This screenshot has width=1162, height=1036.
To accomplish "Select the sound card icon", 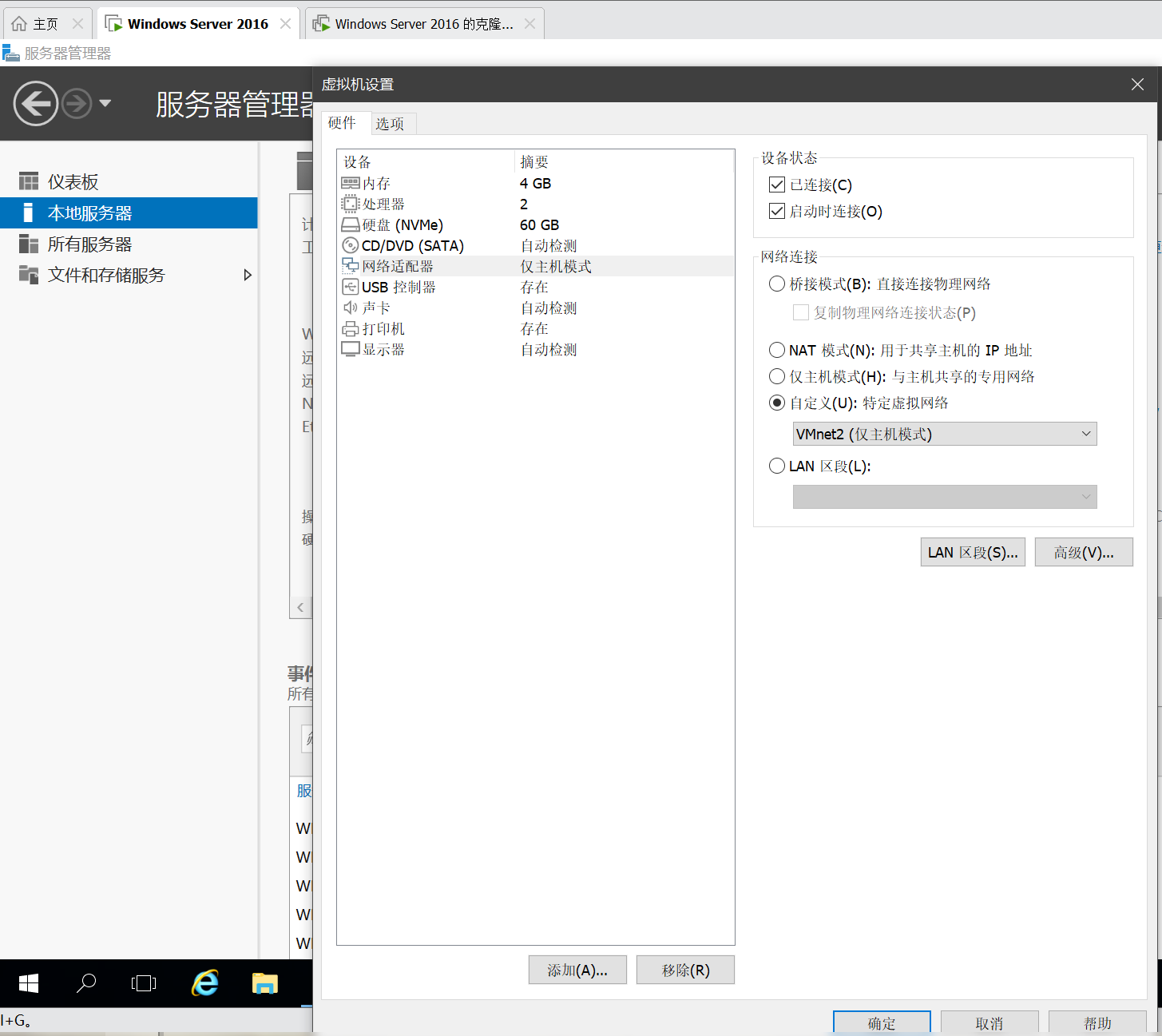I will click(350, 308).
